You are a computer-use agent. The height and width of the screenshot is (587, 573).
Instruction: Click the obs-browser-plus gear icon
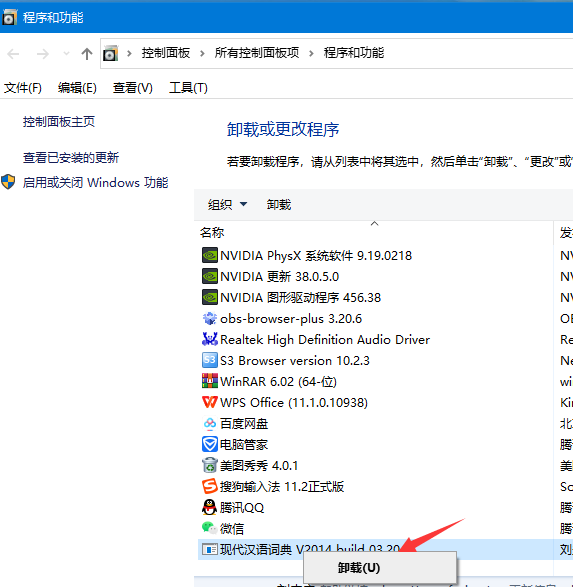[210, 318]
